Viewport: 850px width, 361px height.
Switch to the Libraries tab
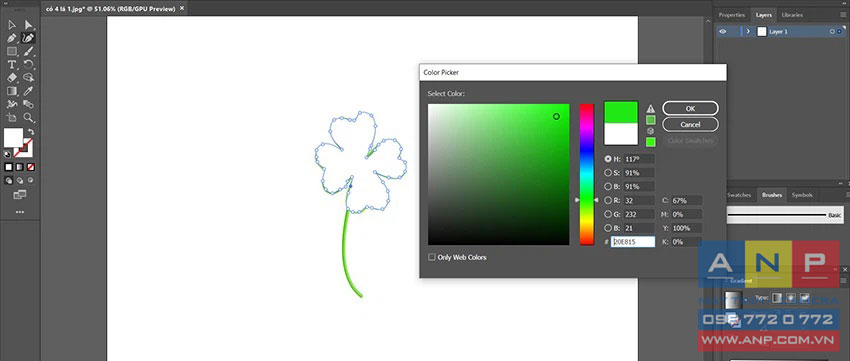click(x=792, y=15)
